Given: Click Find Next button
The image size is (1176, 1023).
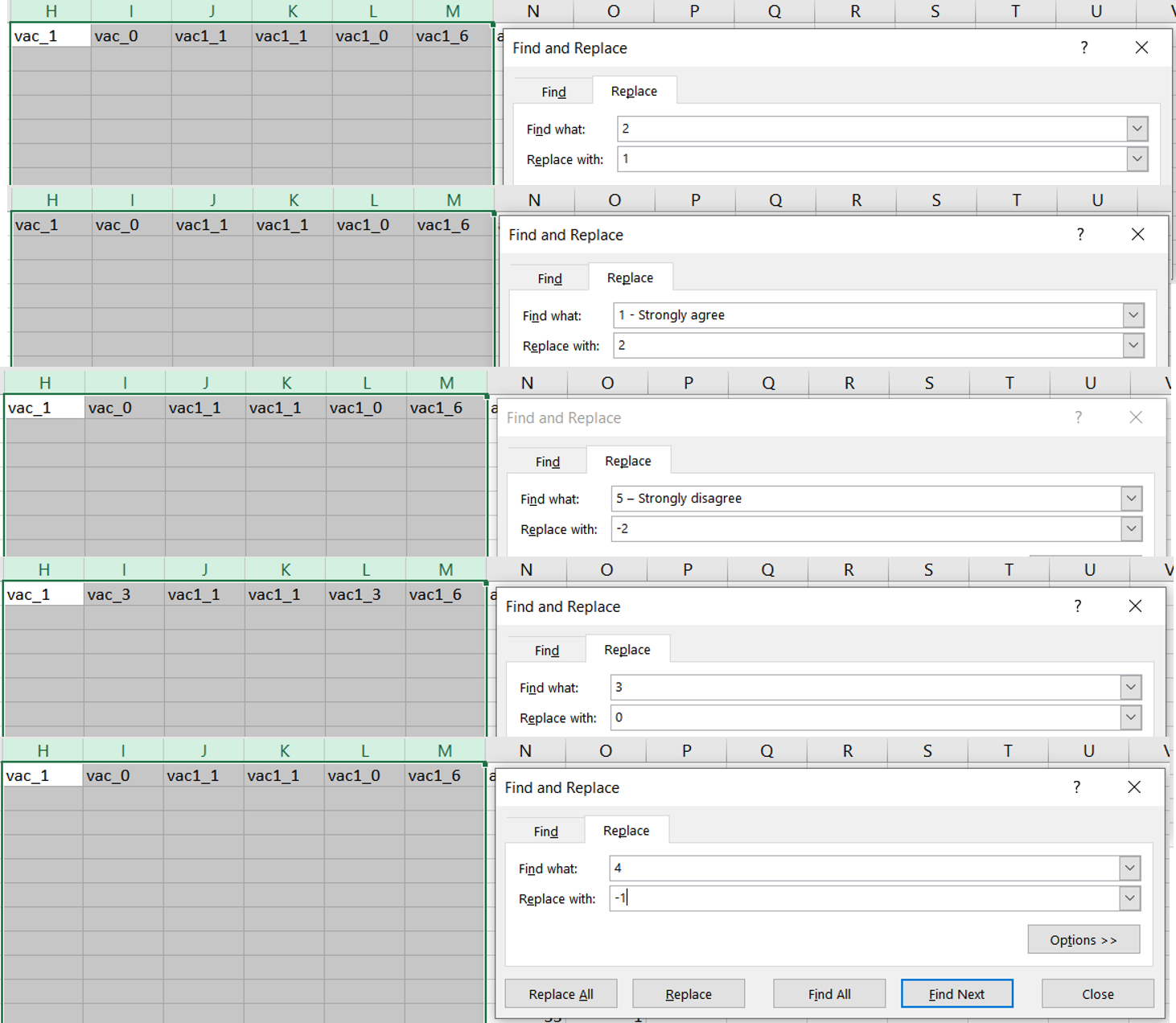Looking at the screenshot, I should tap(956, 993).
